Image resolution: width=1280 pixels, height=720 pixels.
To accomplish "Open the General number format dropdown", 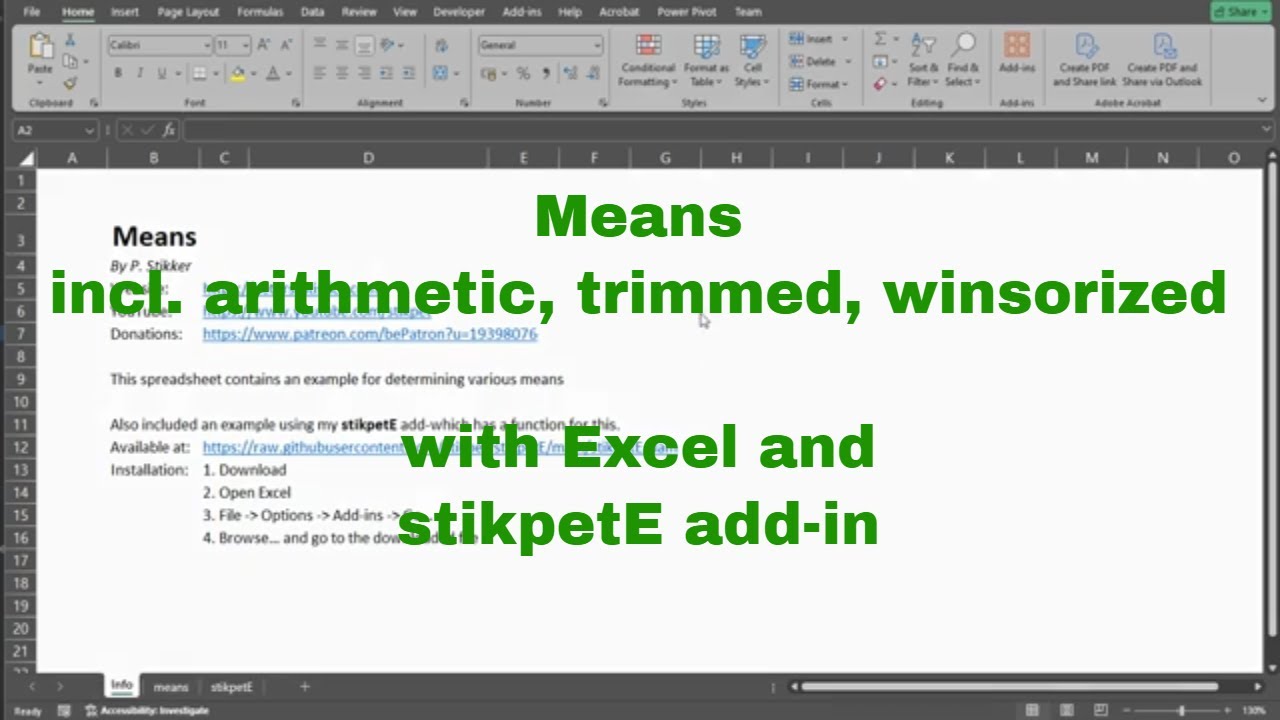I will [x=597, y=46].
